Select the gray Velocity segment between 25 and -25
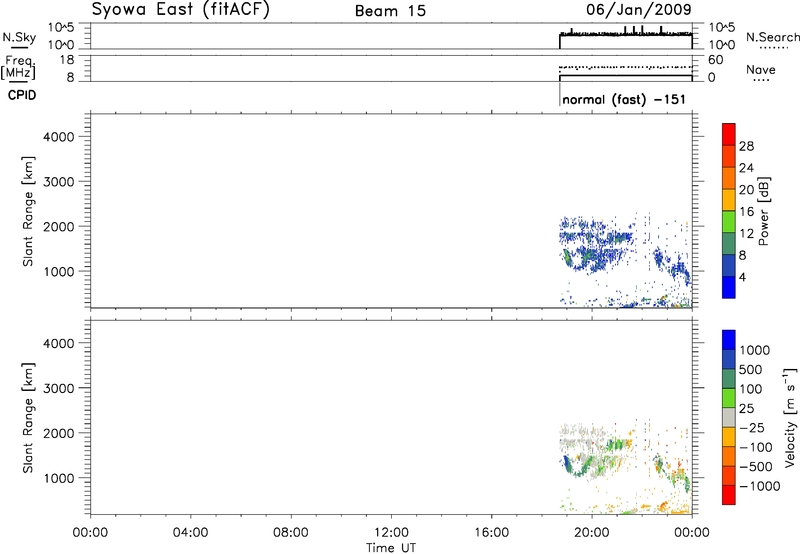800x554 pixels. click(x=729, y=417)
